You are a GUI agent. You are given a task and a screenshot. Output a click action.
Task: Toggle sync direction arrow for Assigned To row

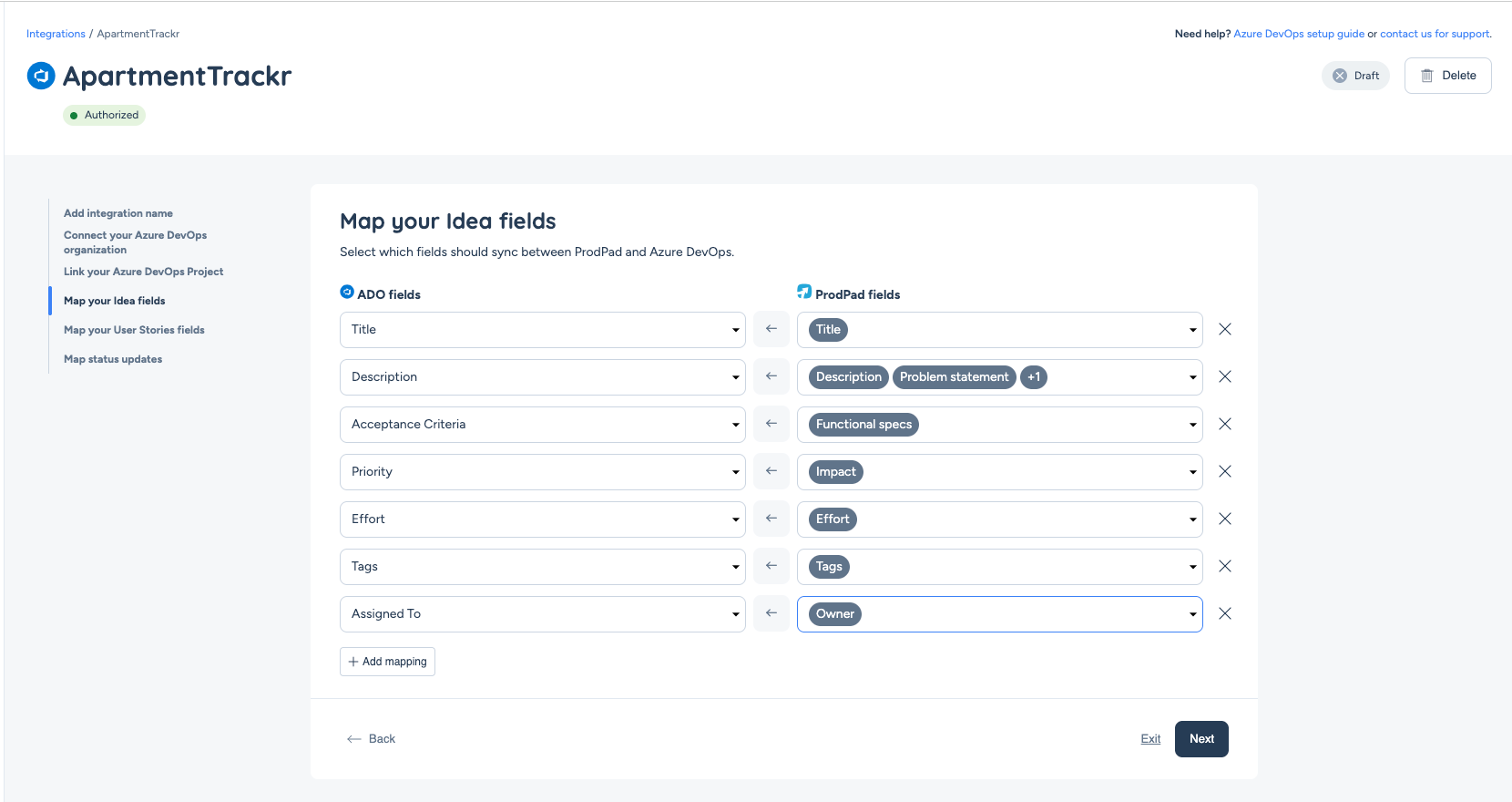[771, 613]
